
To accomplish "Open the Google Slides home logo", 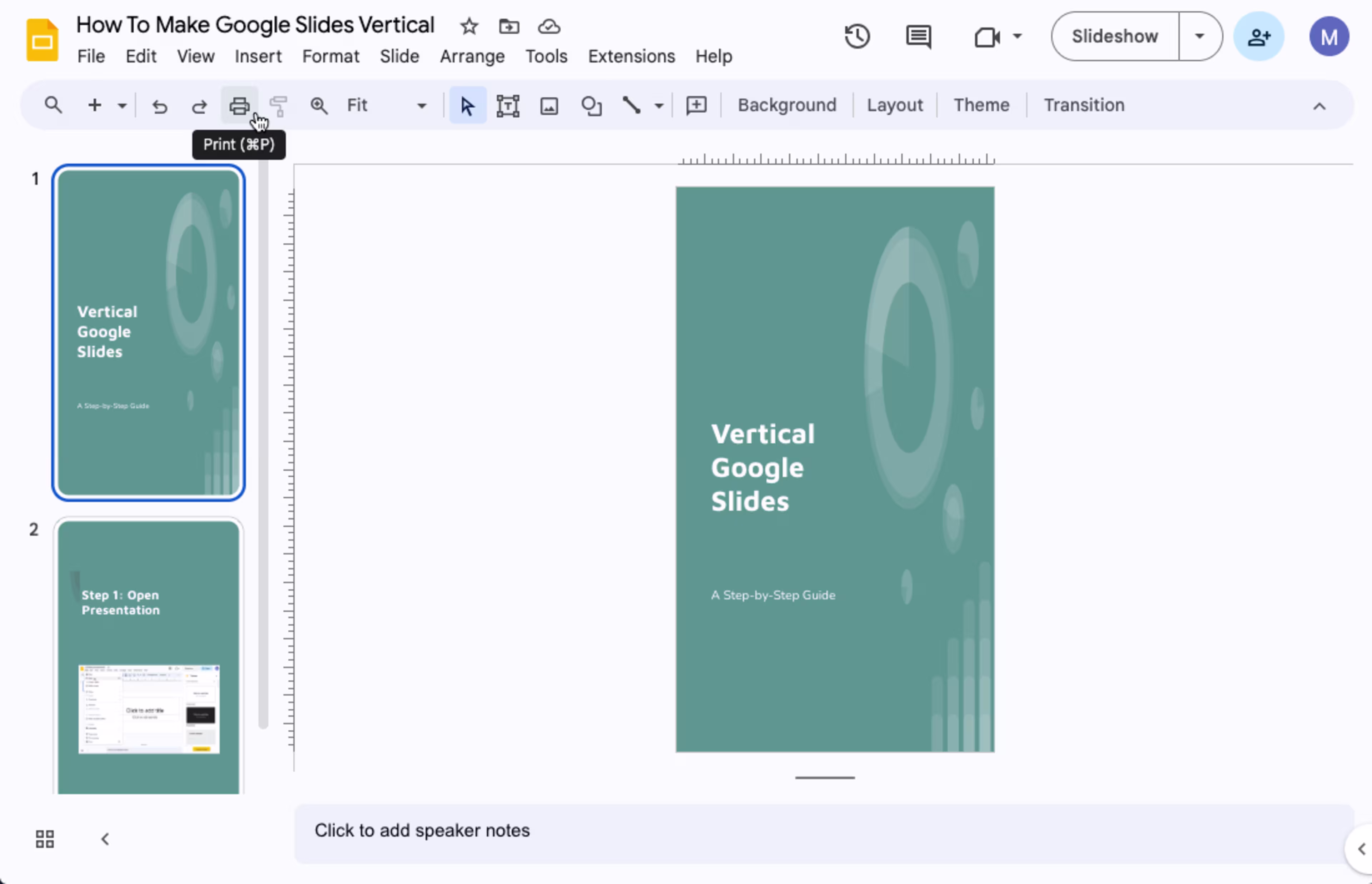I will pos(42,40).
